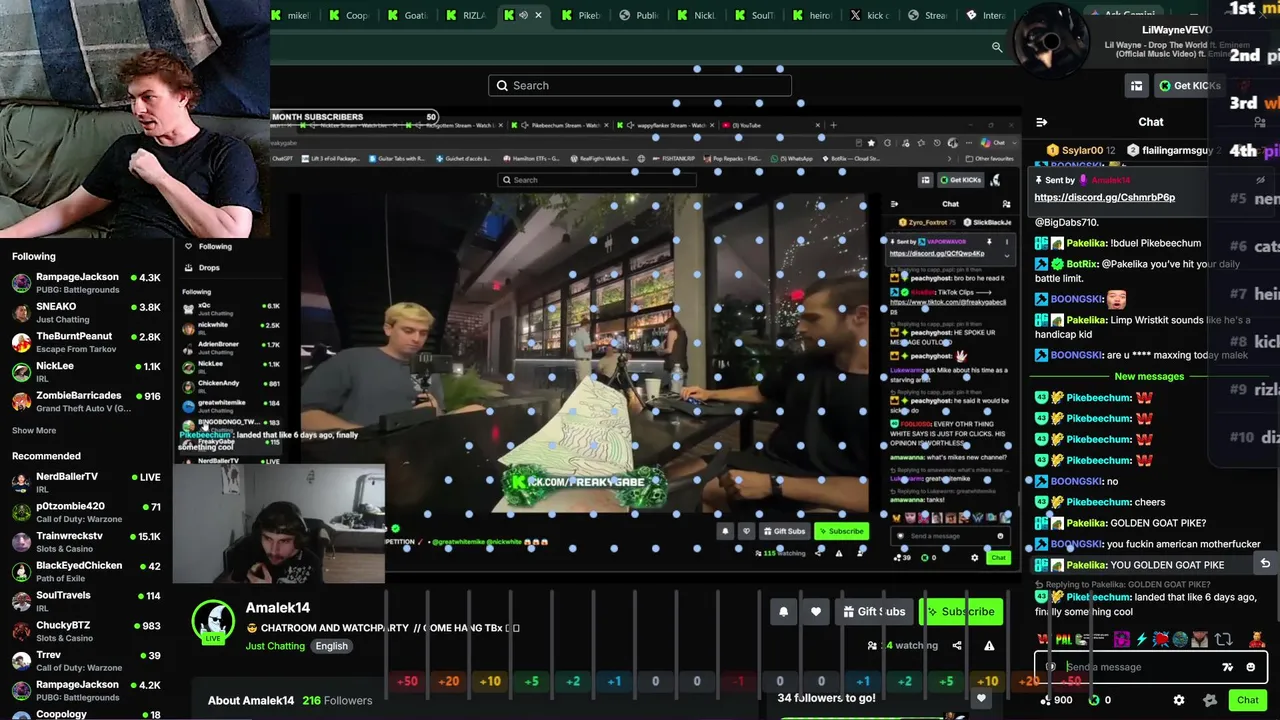
Task: Click the heart icon beside followers goal
Action: pyautogui.click(x=981, y=698)
